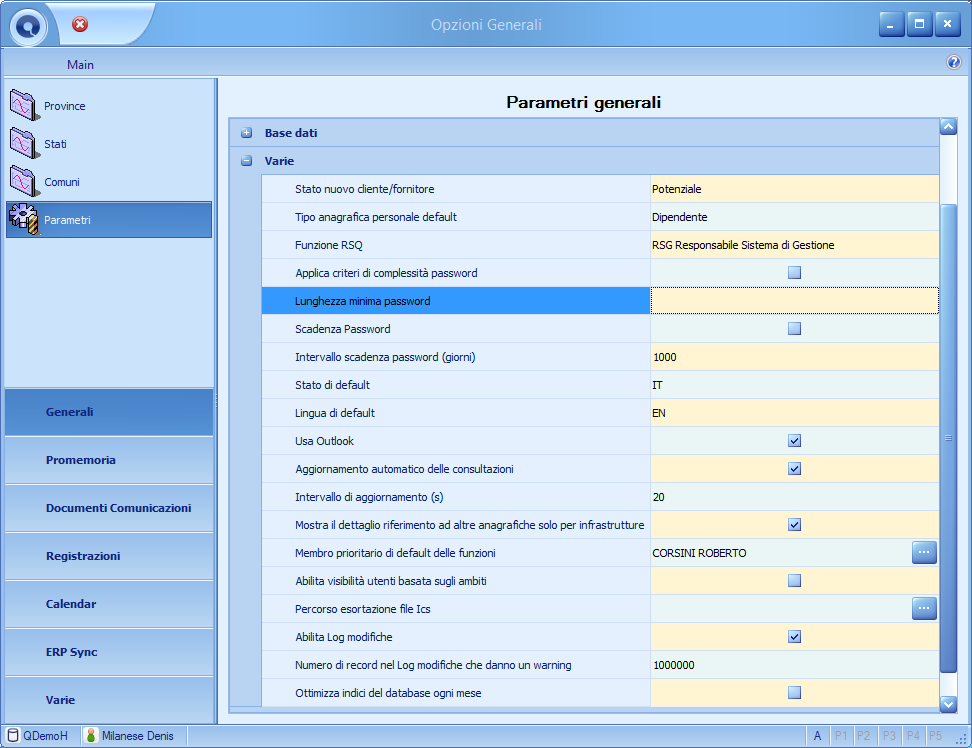
Task: Browse for Membro prioritario with ellipsis button
Action: tap(924, 552)
